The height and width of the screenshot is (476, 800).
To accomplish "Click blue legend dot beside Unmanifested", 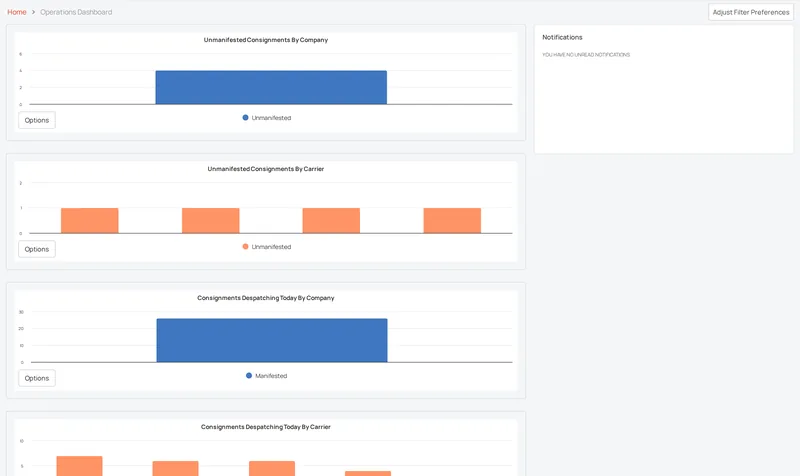I will pyautogui.click(x=245, y=118).
